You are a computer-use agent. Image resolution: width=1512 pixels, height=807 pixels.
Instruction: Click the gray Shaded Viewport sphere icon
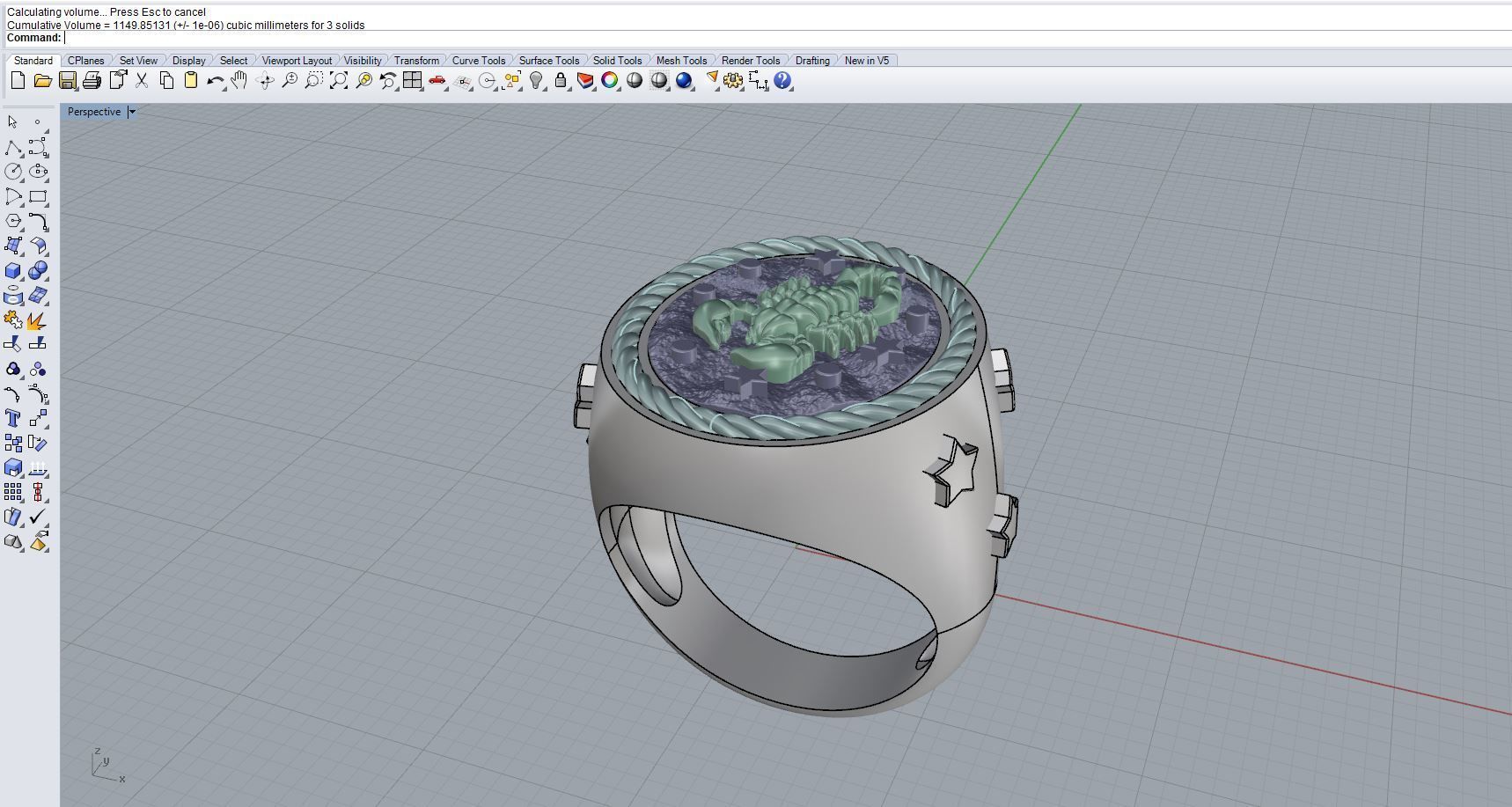point(634,81)
